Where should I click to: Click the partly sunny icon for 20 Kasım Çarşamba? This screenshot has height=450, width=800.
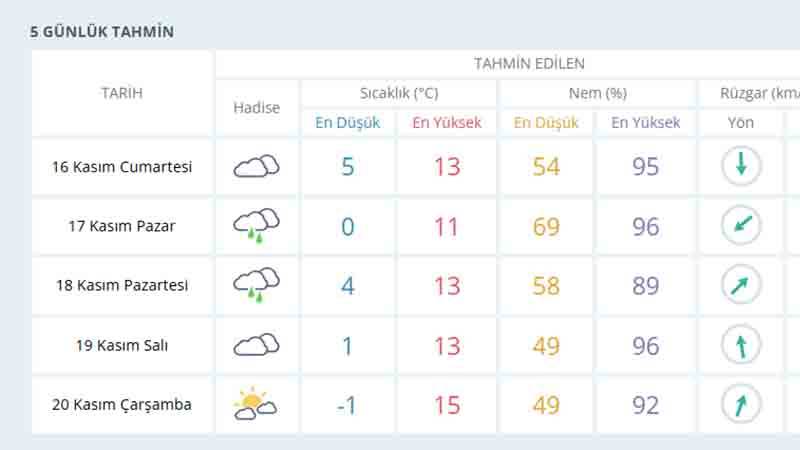(255, 405)
